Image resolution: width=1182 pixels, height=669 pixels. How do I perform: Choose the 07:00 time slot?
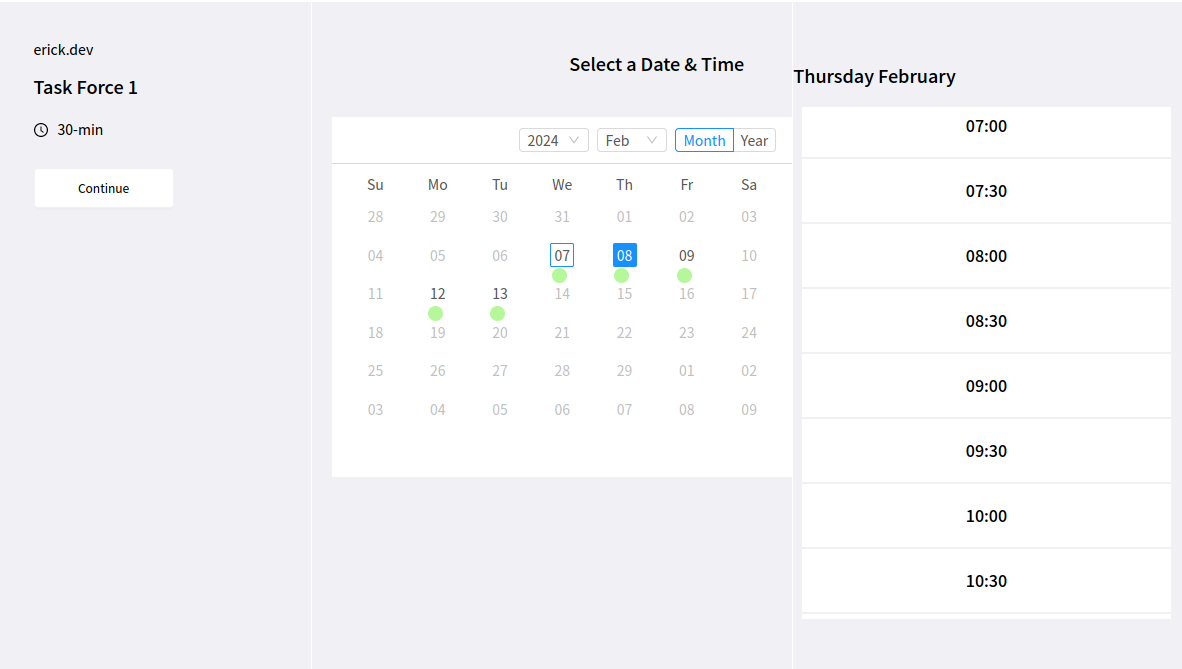pos(986,127)
